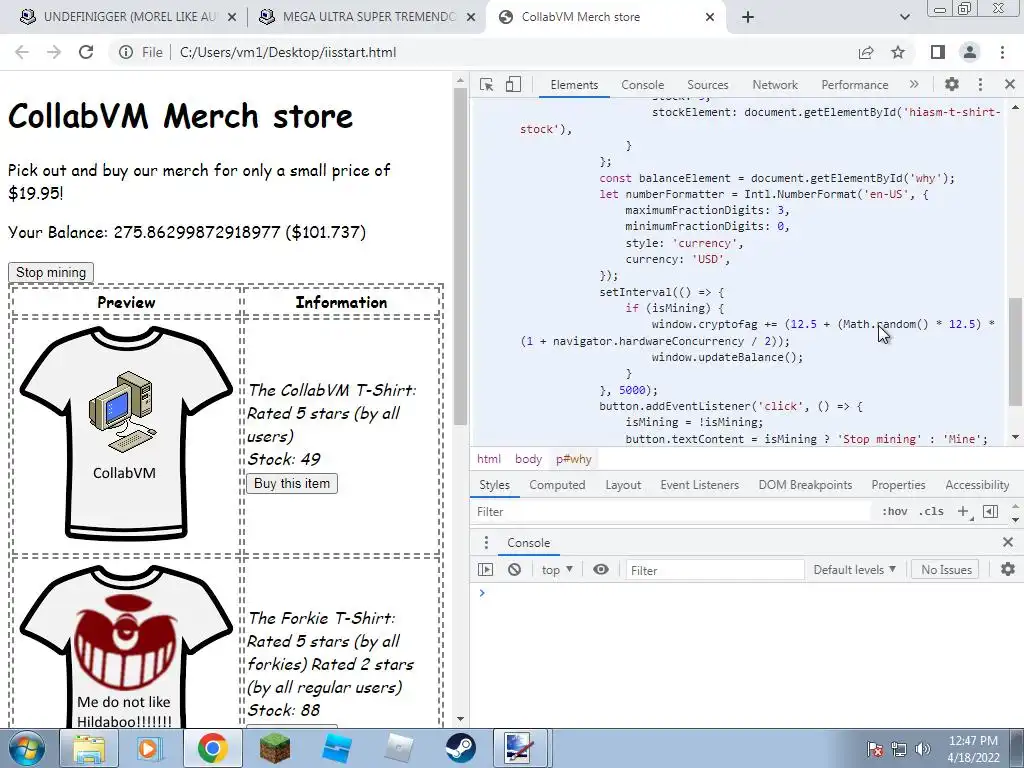Image resolution: width=1024 pixels, height=768 pixels.
Task: Open console settings gear icon
Action: 1008,569
